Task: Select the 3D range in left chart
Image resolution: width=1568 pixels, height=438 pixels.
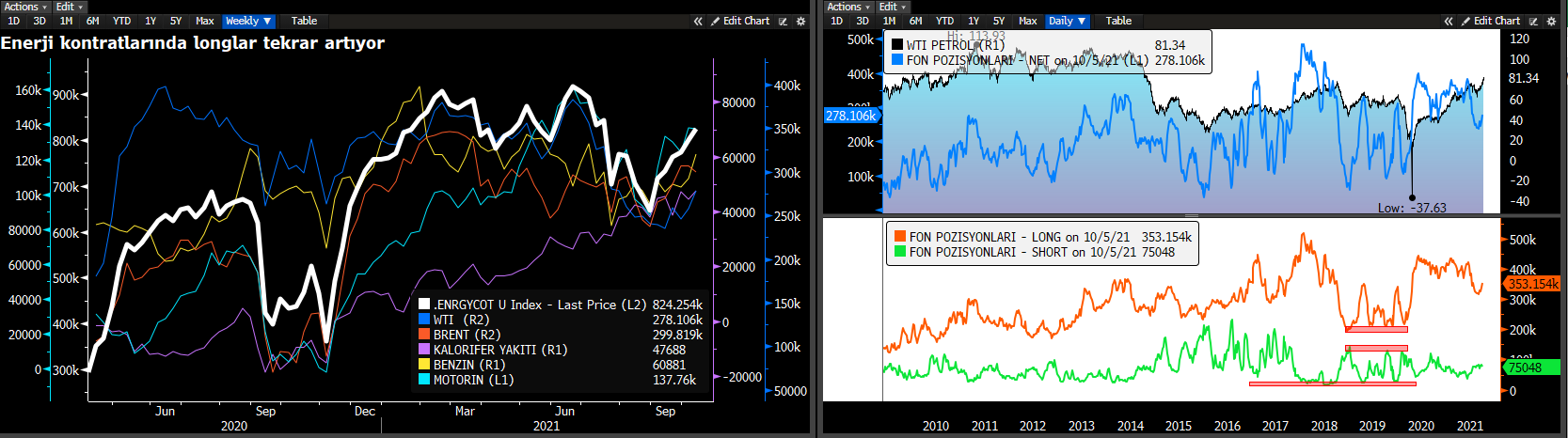Action: [x=40, y=21]
